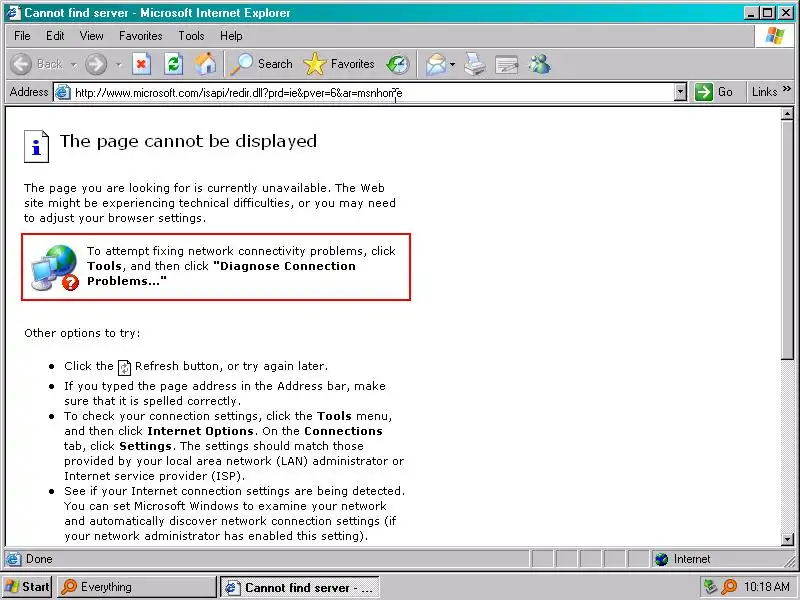800x600 pixels.
Task: Refresh the page using the toolbar icon
Action: [173, 64]
